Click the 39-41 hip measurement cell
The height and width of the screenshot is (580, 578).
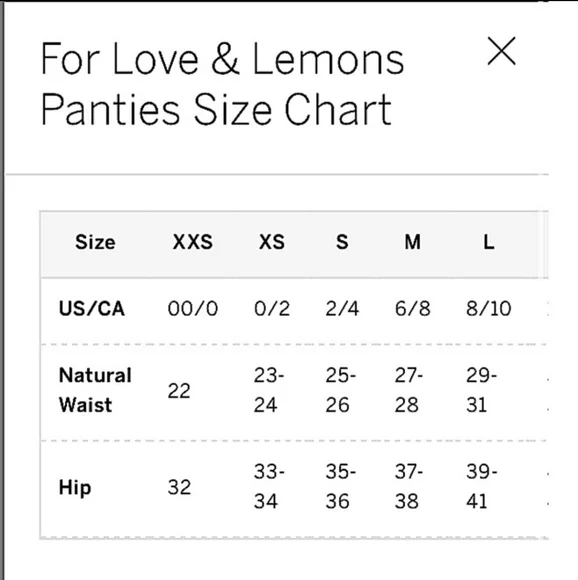tap(481, 486)
